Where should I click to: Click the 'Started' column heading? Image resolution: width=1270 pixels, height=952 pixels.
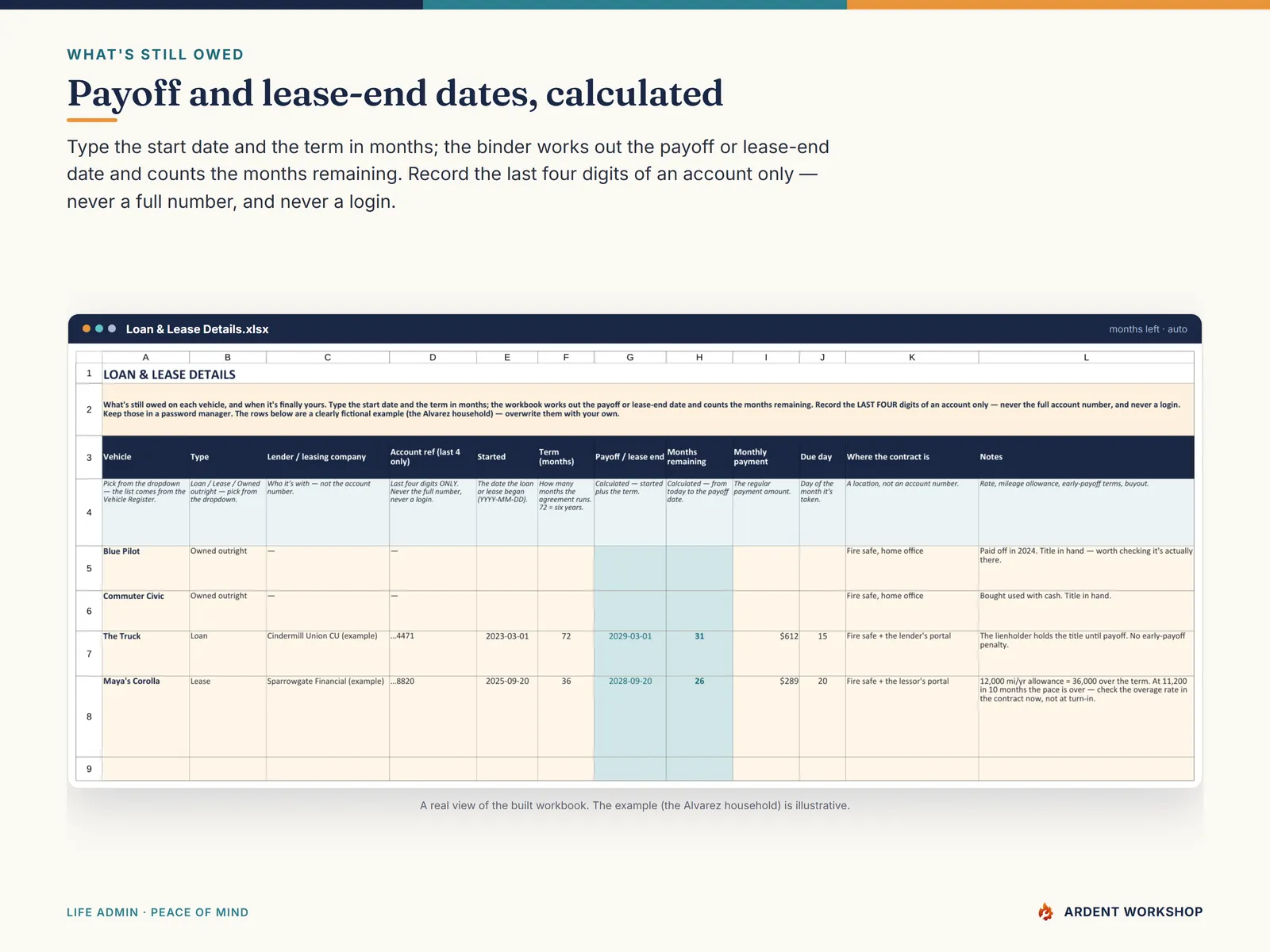coord(507,457)
